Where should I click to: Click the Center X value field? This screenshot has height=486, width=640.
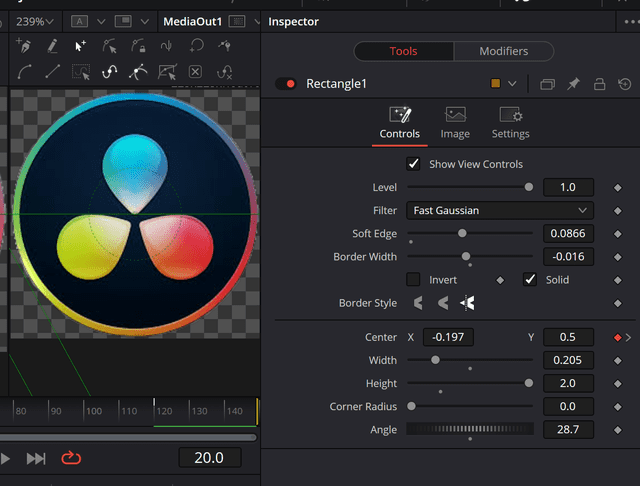click(x=448, y=337)
